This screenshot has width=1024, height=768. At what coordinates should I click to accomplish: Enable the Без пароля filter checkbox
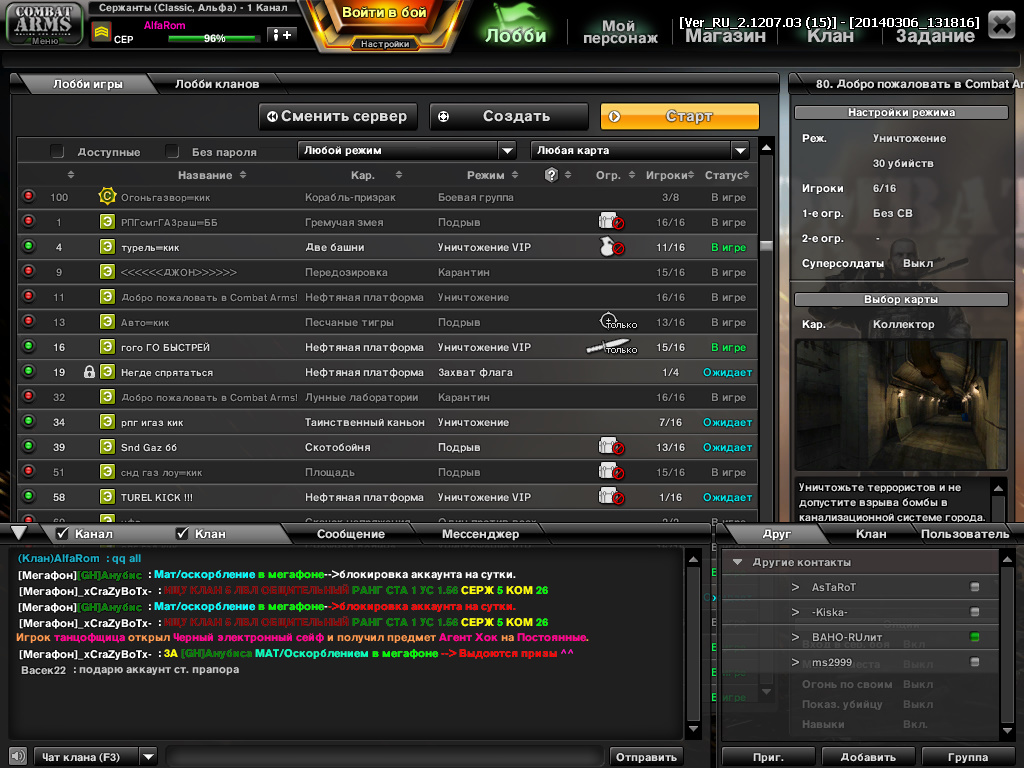[172, 152]
